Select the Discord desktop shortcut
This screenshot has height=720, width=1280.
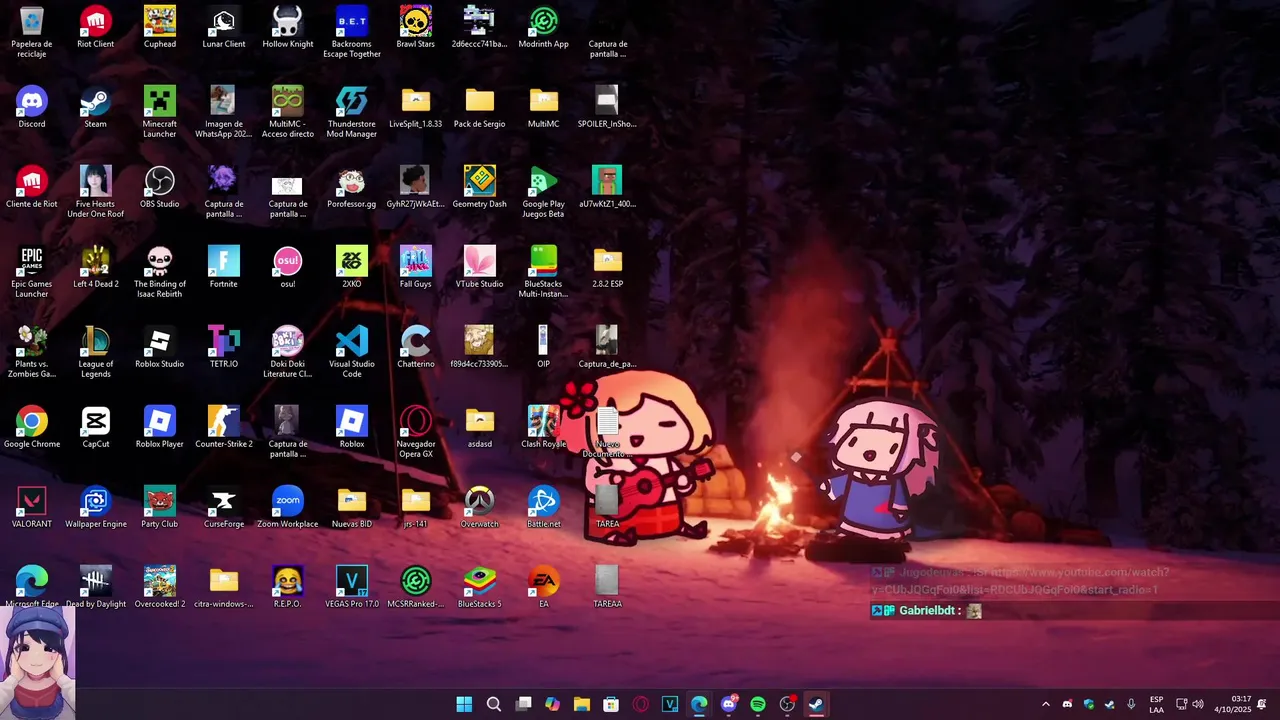[32, 107]
